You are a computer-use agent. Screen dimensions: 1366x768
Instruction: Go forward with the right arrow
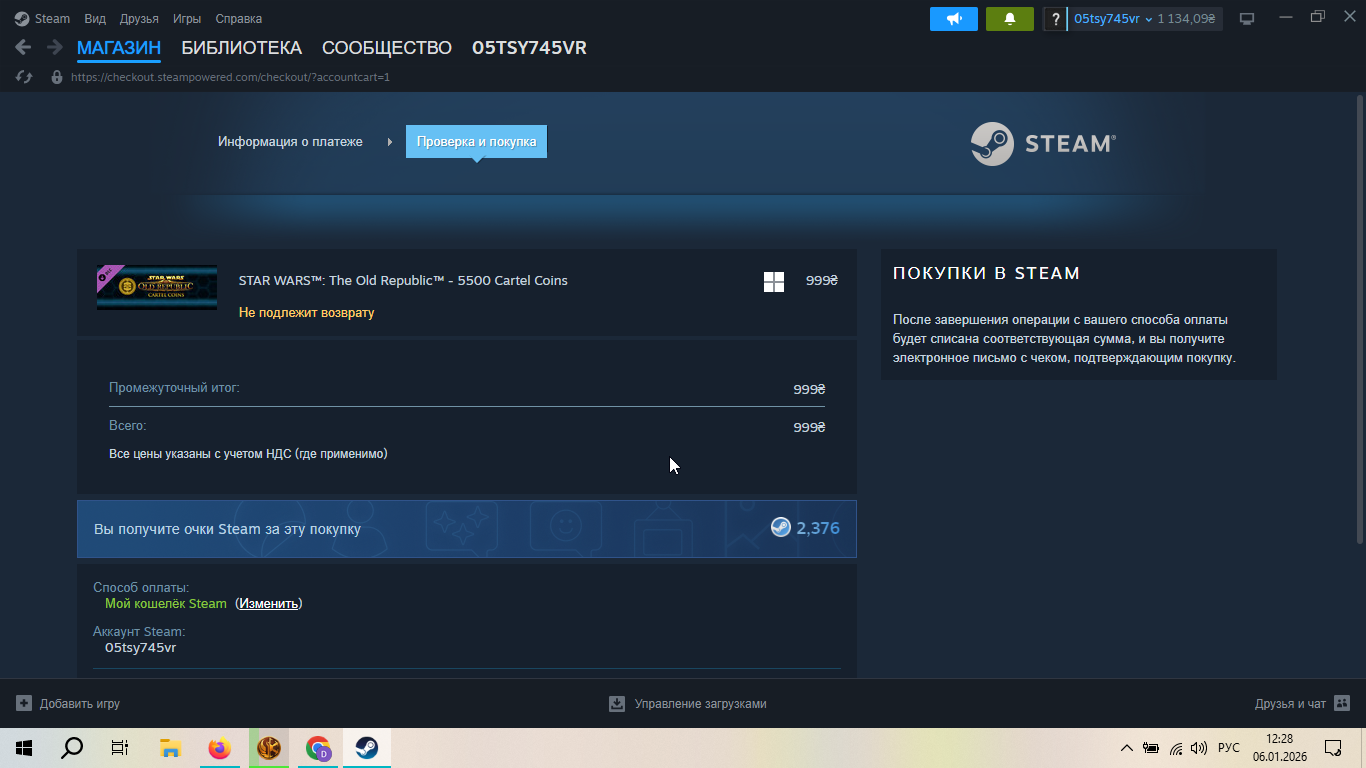pos(54,48)
